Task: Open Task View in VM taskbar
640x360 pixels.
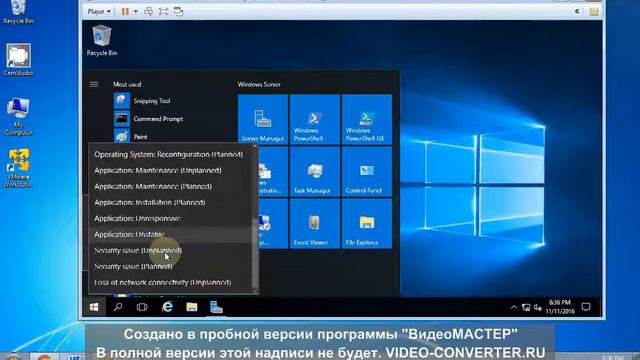Action: (x=142, y=307)
